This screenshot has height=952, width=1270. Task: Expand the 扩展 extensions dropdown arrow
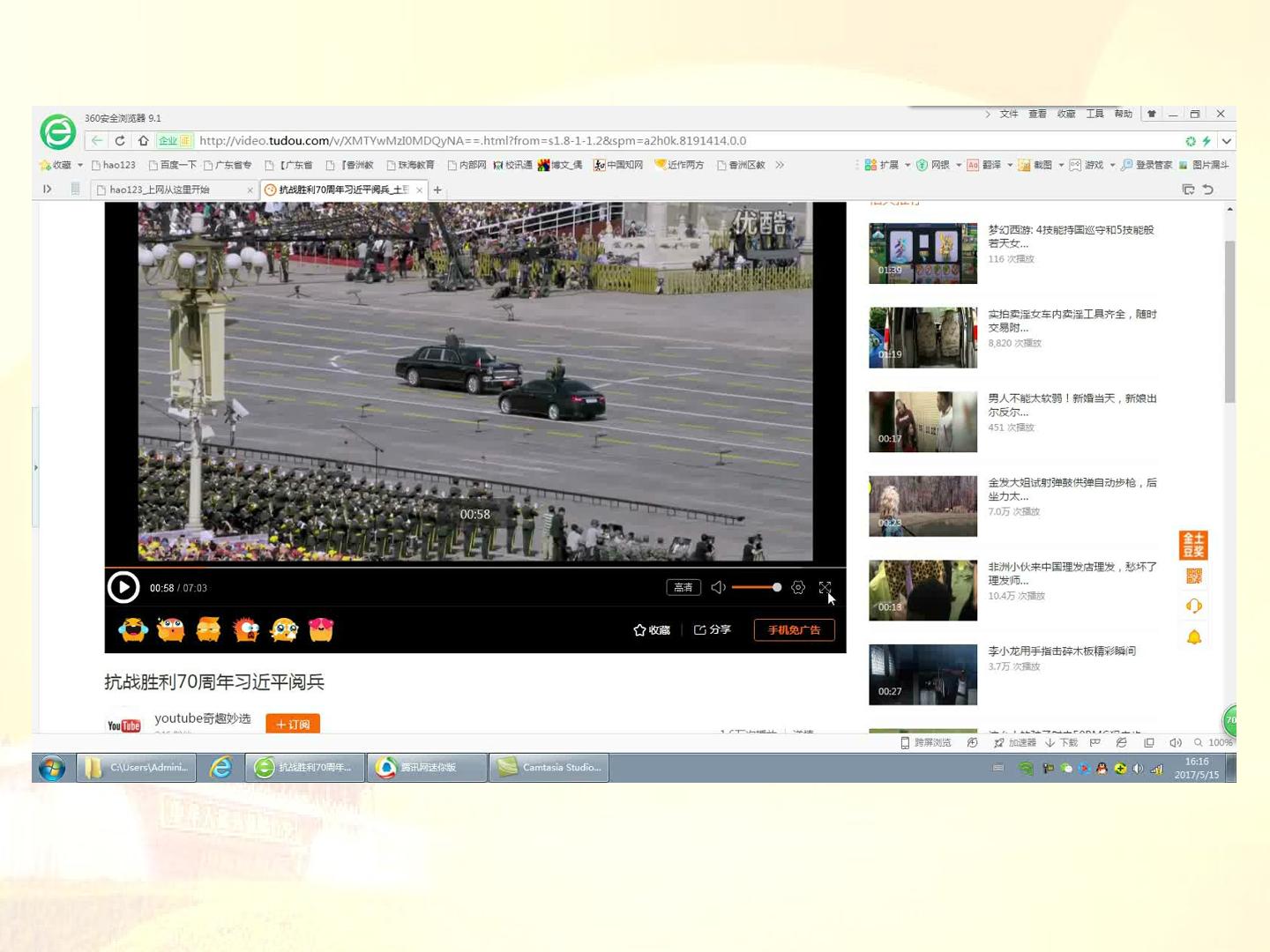pos(908,165)
